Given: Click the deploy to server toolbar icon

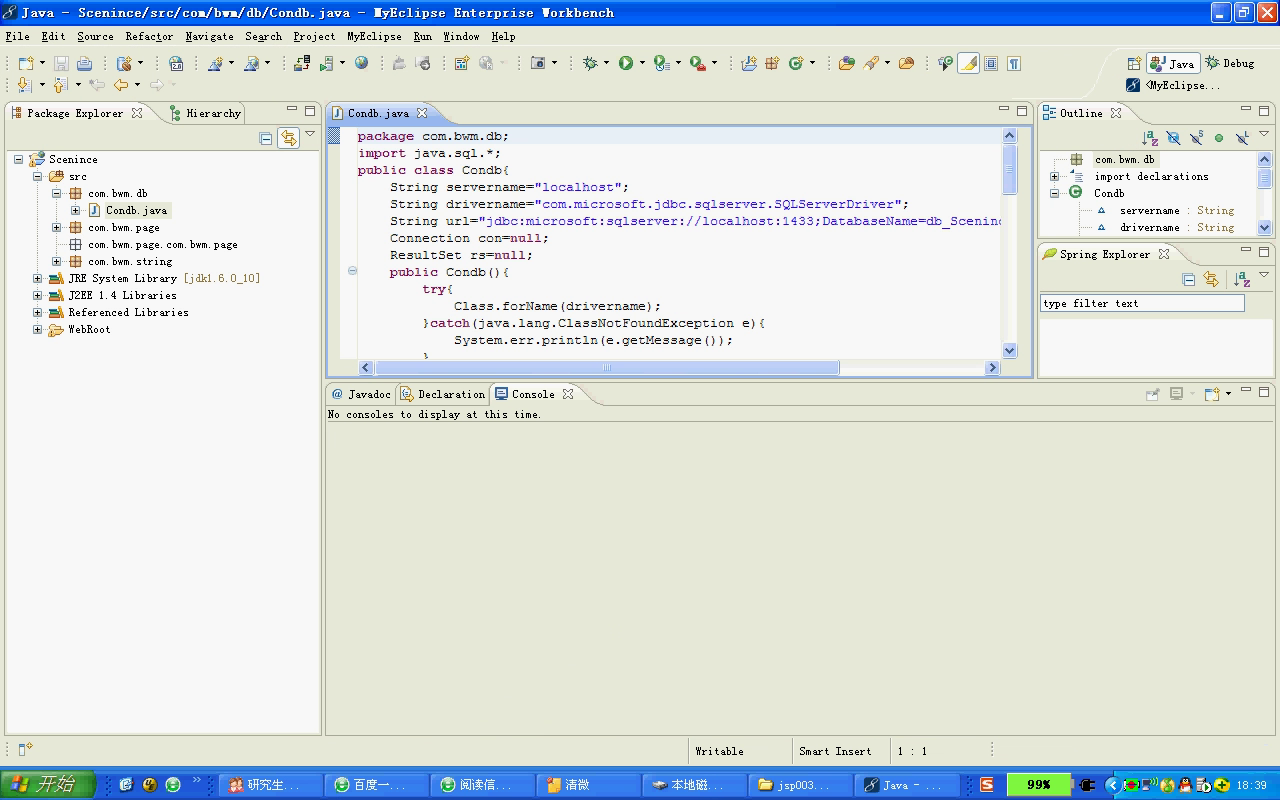Looking at the screenshot, I should coord(301,63).
